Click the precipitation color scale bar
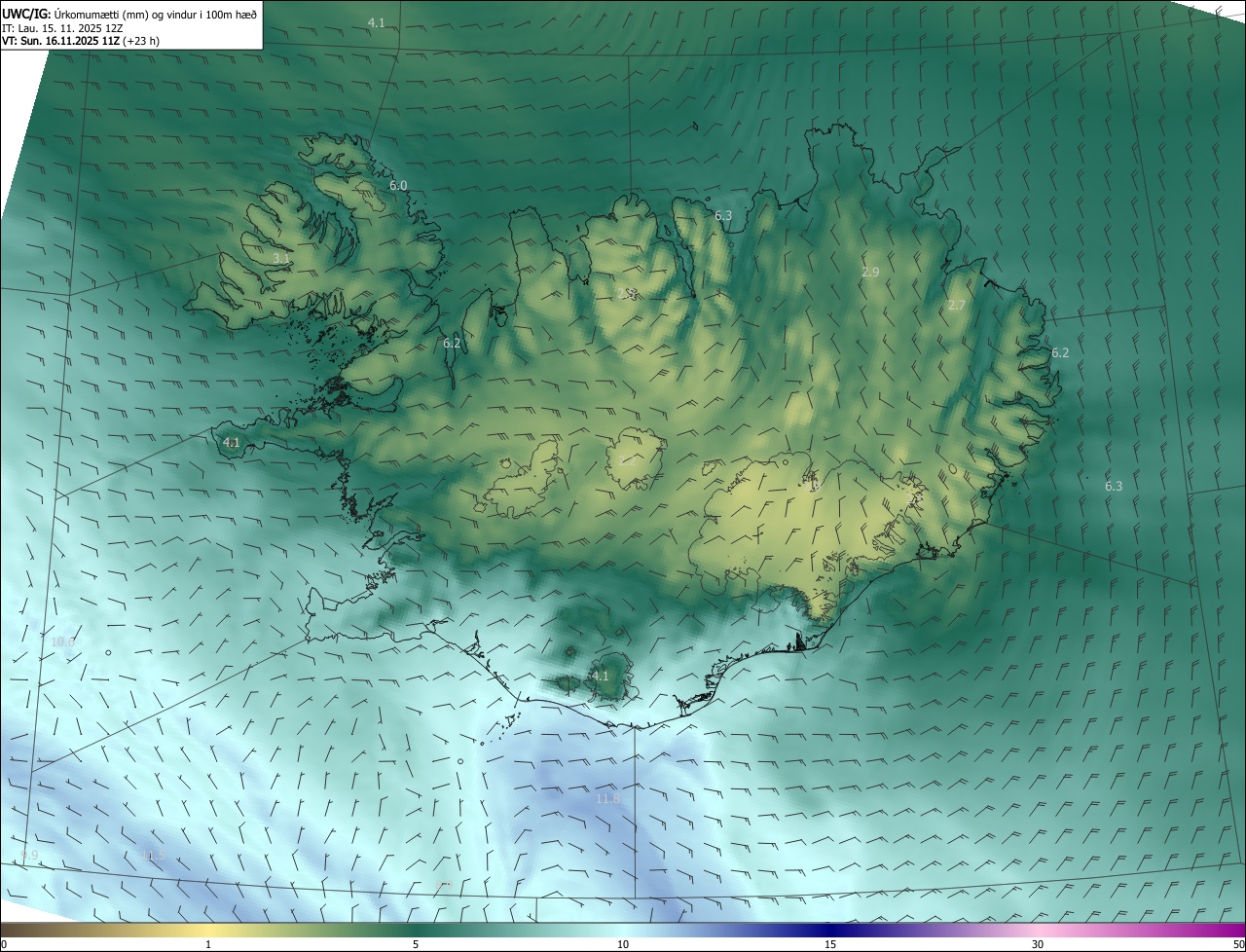Image resolution: width=1246 pixels, height=952 pixels. point(623,930)
